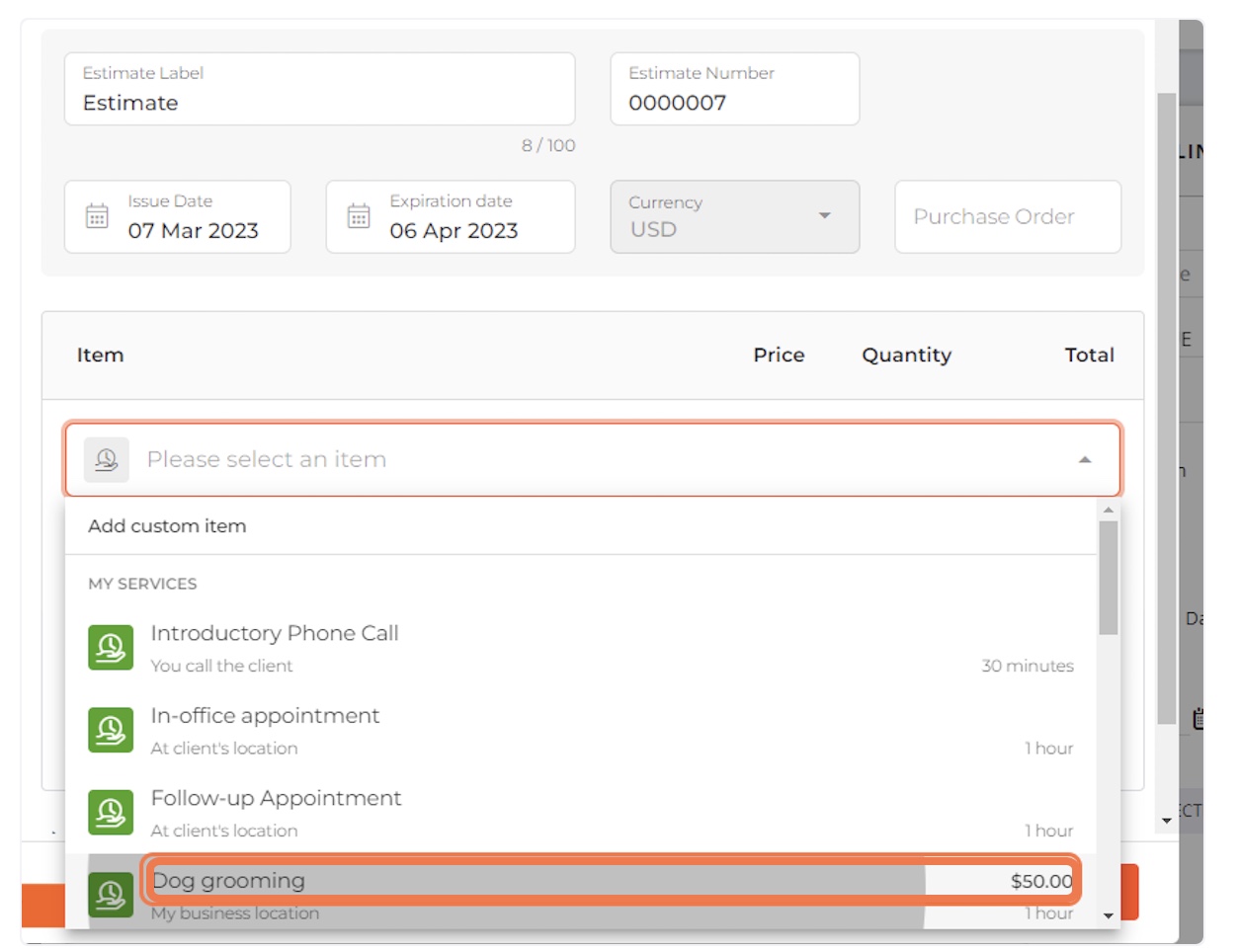Click the In-office appointment green icon
This screenshot has height=952, width=1239.
coord(111,730)
